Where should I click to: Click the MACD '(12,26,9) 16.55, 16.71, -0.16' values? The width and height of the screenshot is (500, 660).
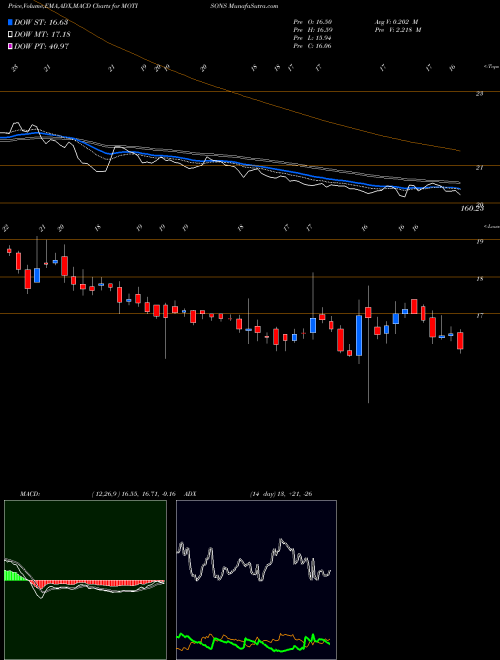tap(133, 494)
